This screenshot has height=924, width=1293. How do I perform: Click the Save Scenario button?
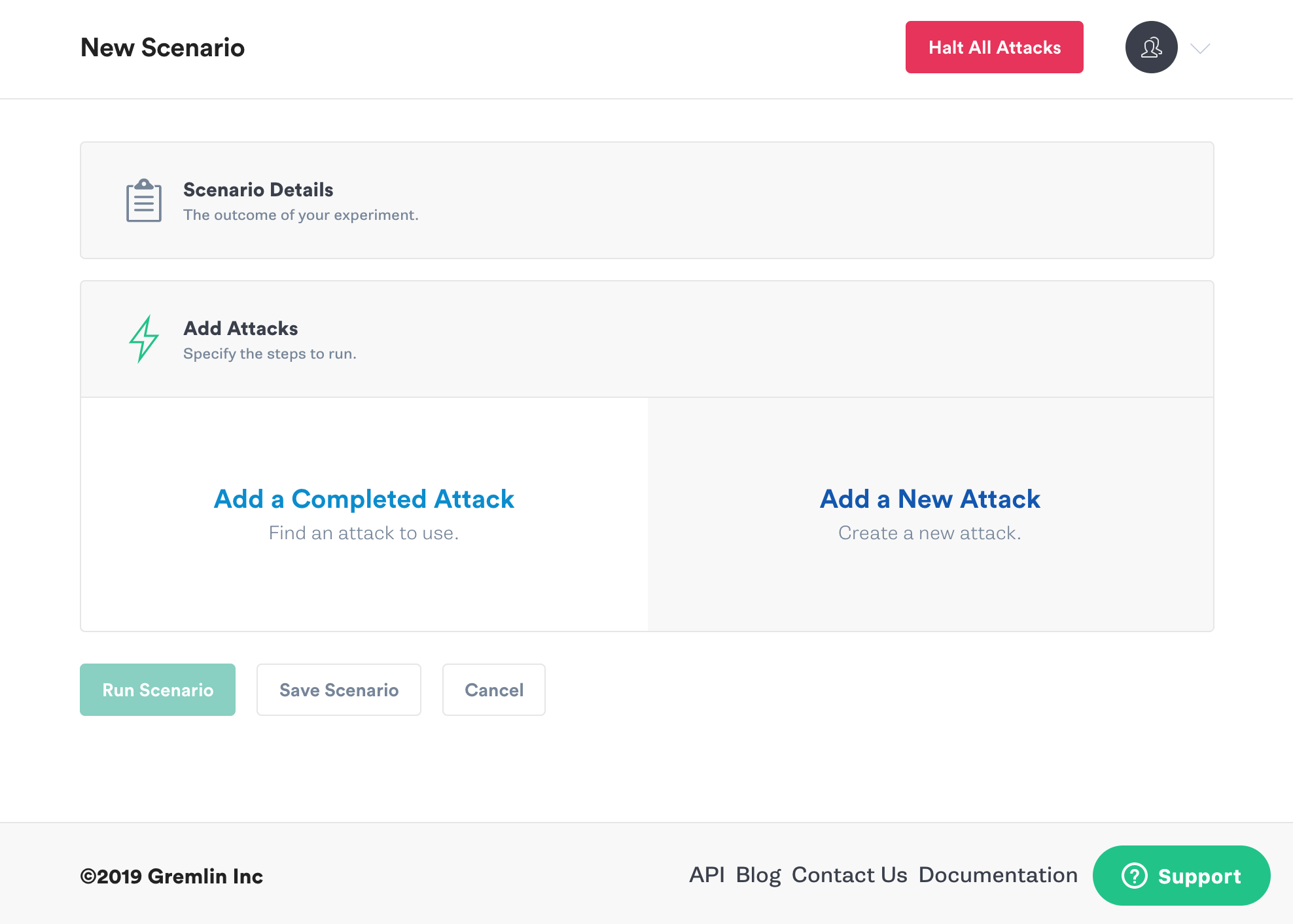point(339,690)
